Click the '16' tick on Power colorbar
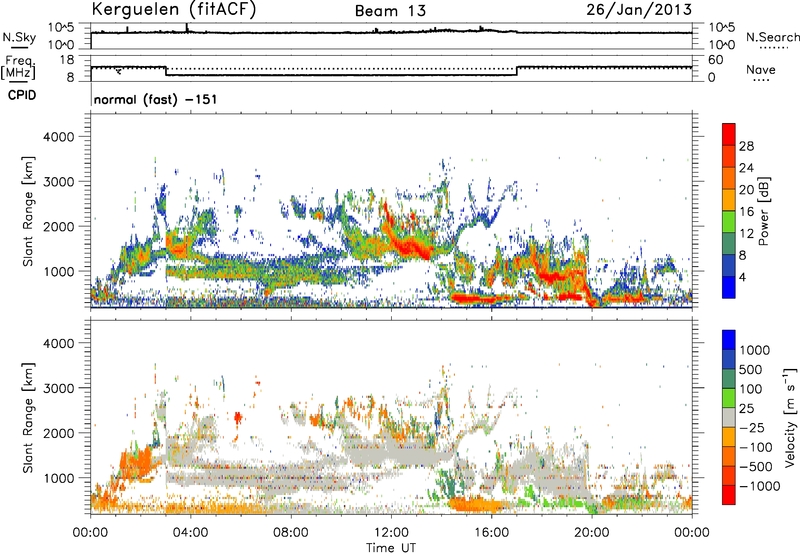800x554 pixels. (x=746, y=212)
